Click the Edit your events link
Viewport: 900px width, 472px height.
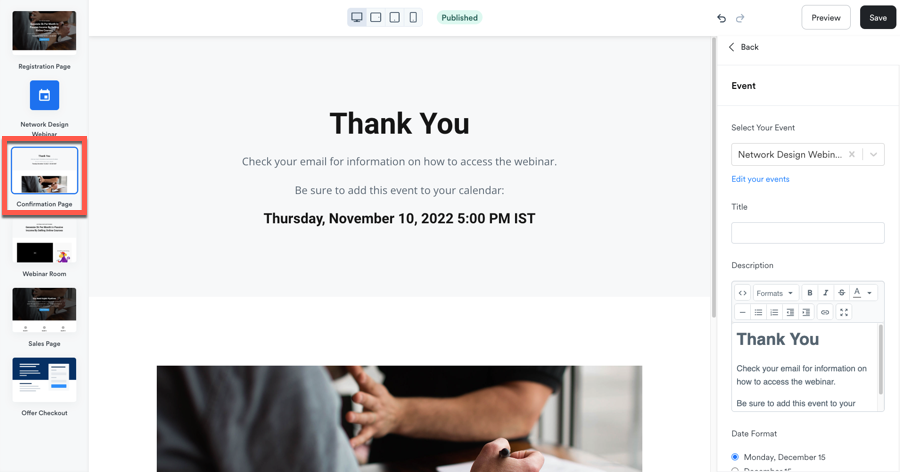(760, 179)
